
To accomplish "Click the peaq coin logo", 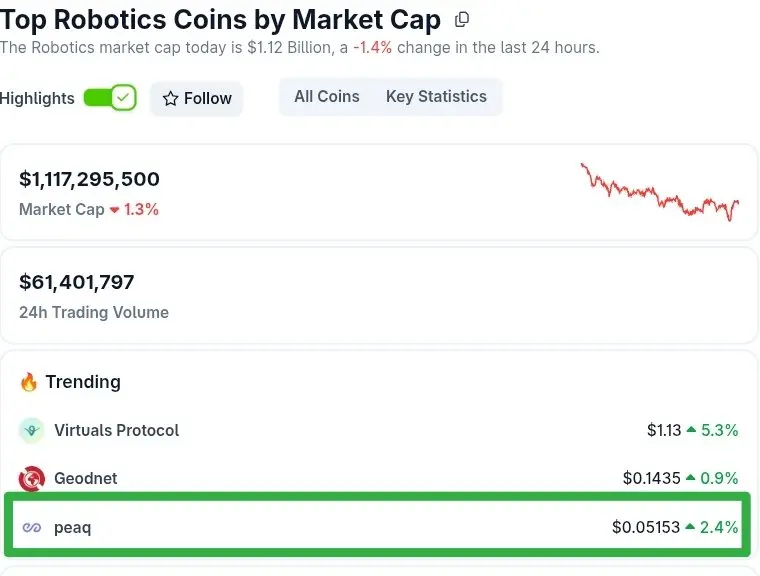I will pos(32,527).
